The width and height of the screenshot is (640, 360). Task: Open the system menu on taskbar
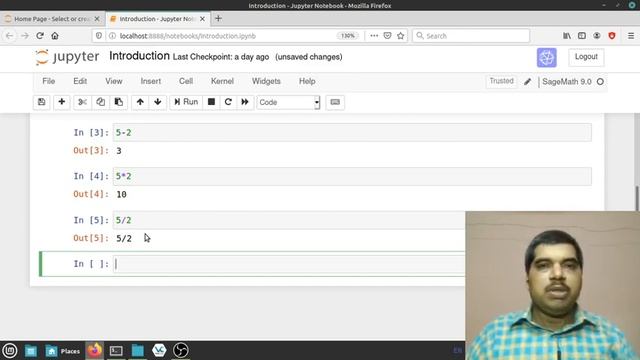[10, 350]
